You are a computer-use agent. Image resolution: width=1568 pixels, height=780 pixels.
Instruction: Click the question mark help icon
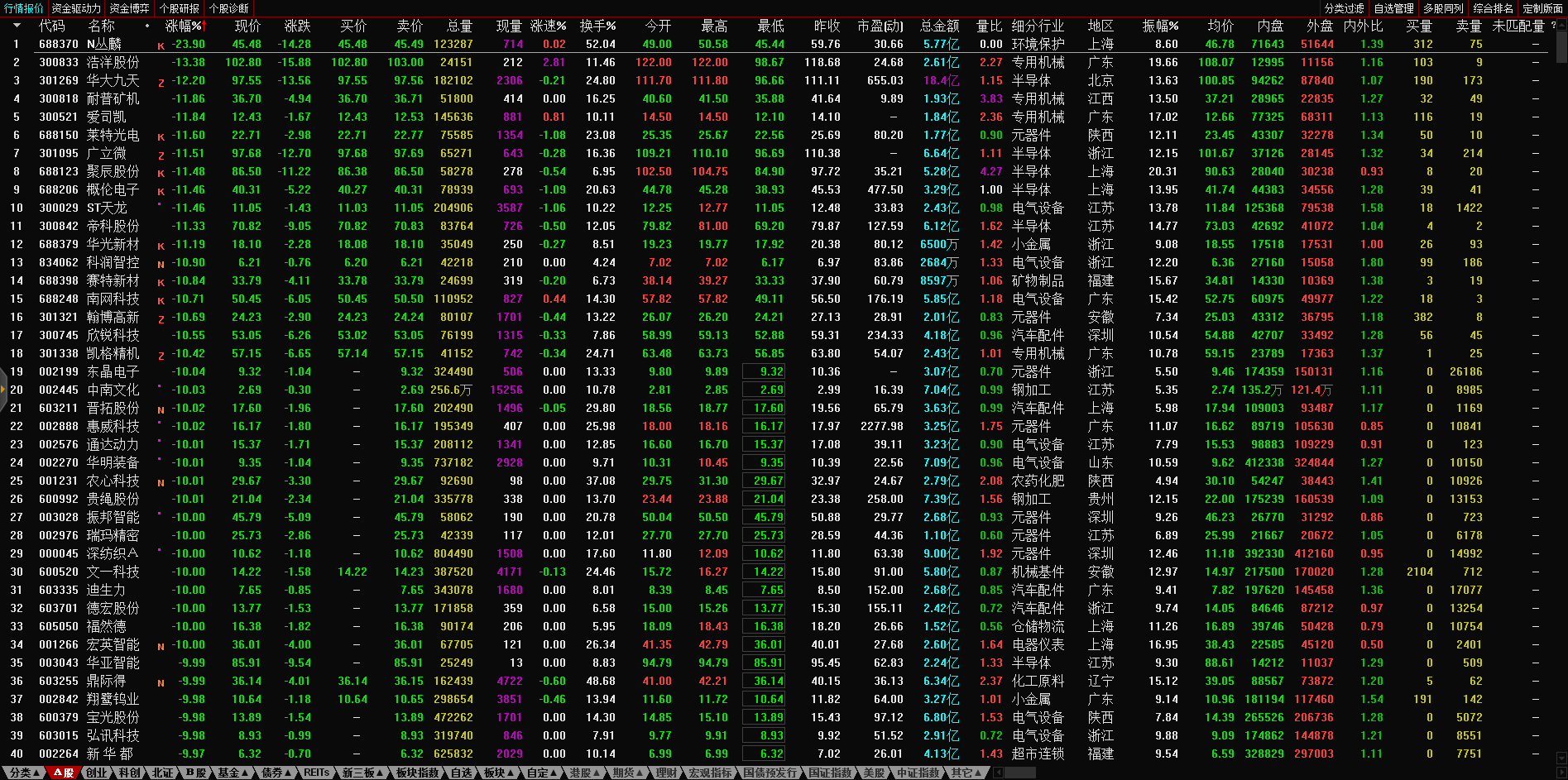click(1552, 26)
